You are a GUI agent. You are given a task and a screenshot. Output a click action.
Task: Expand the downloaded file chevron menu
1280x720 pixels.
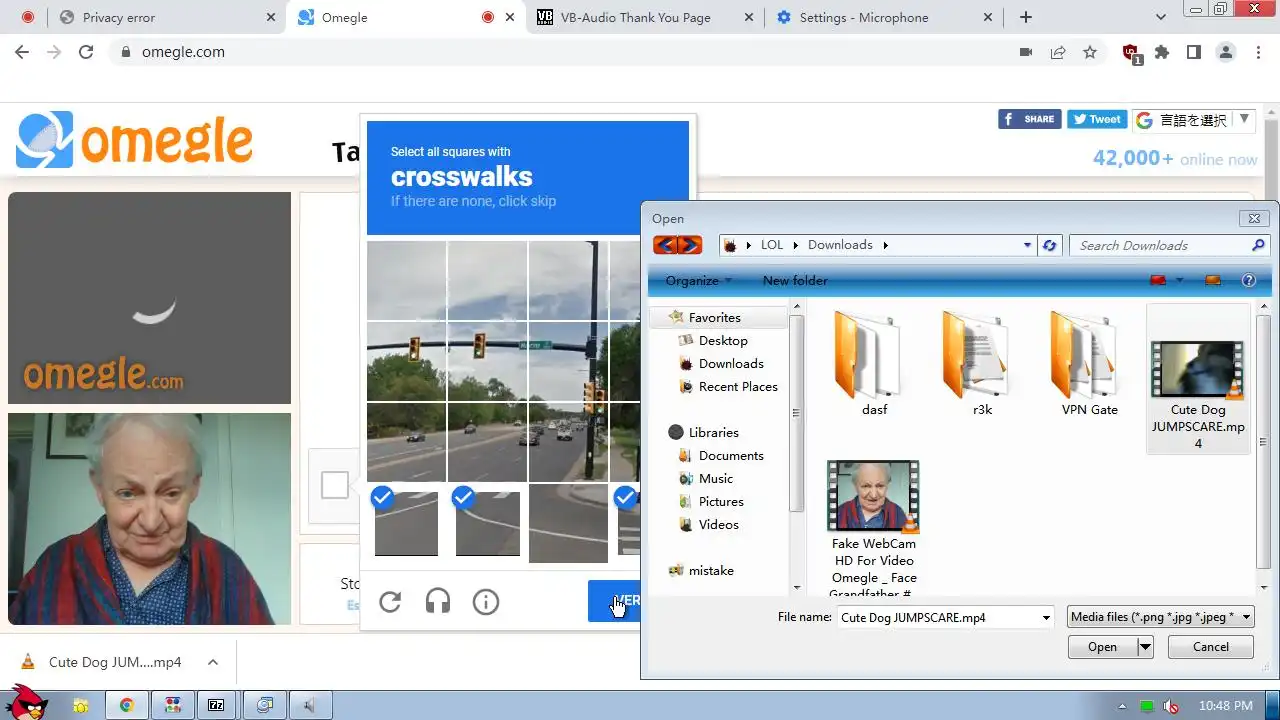(213, 662)
